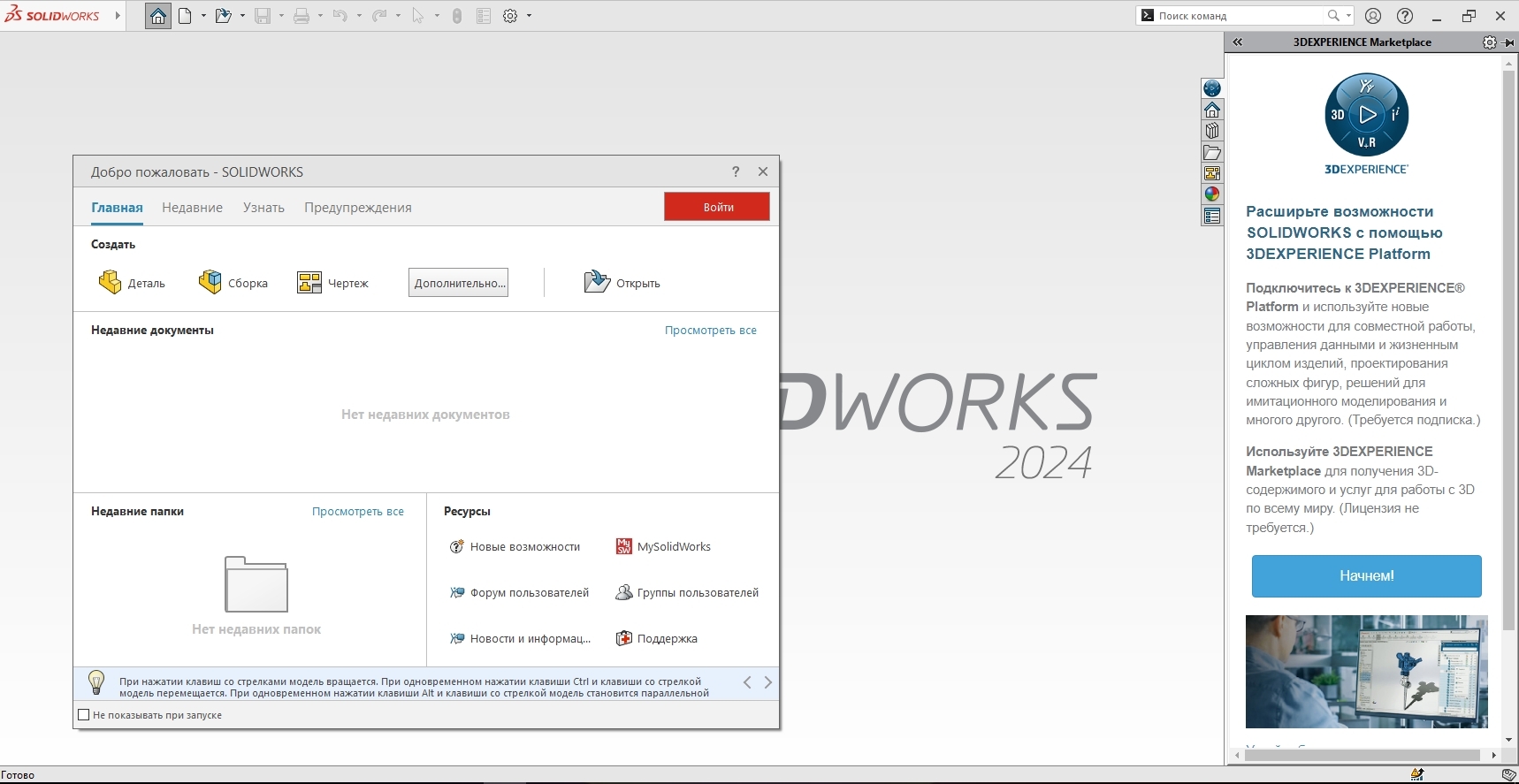The width and height of the screenshot is (1519, 784).
Task: Open the Design Library books tab
Action: click(x=1212, y=131)
